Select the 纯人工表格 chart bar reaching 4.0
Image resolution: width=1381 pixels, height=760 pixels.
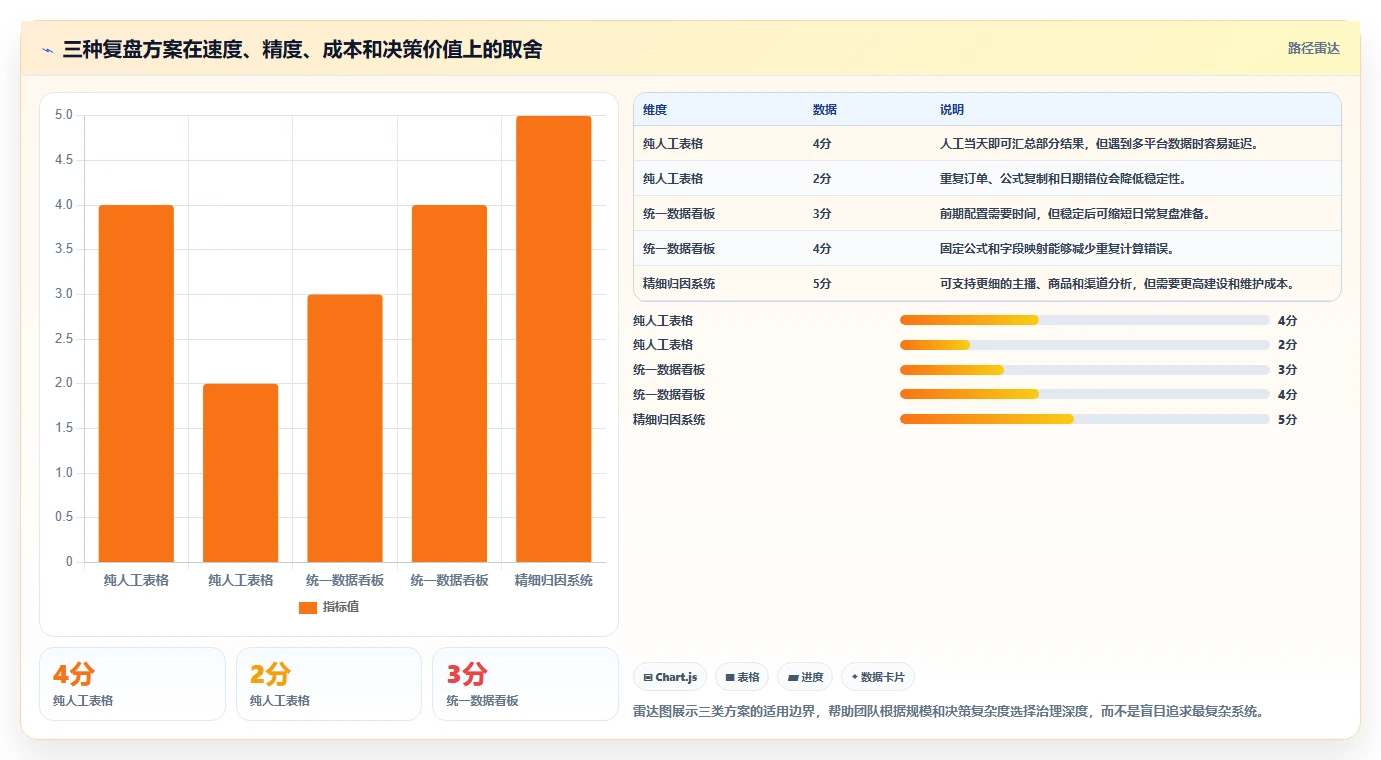[x=136, y=384]
